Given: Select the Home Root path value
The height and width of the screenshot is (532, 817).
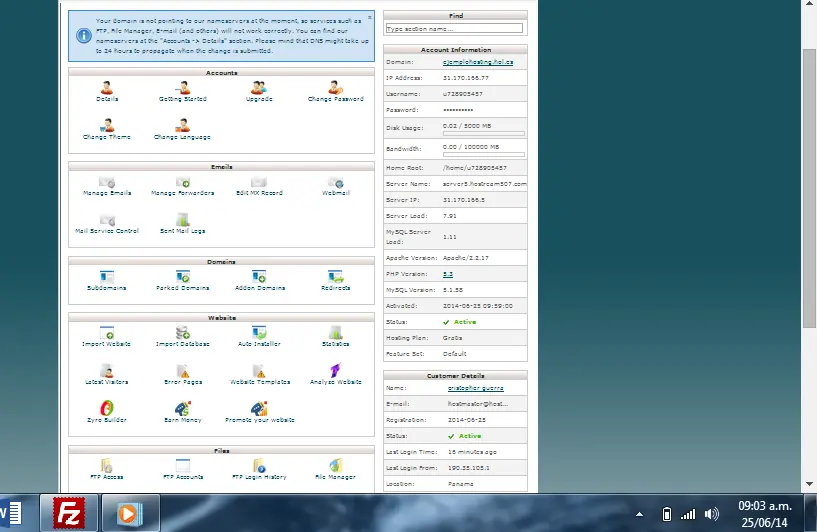Looking at the screenshot, I should click(475, 168).
